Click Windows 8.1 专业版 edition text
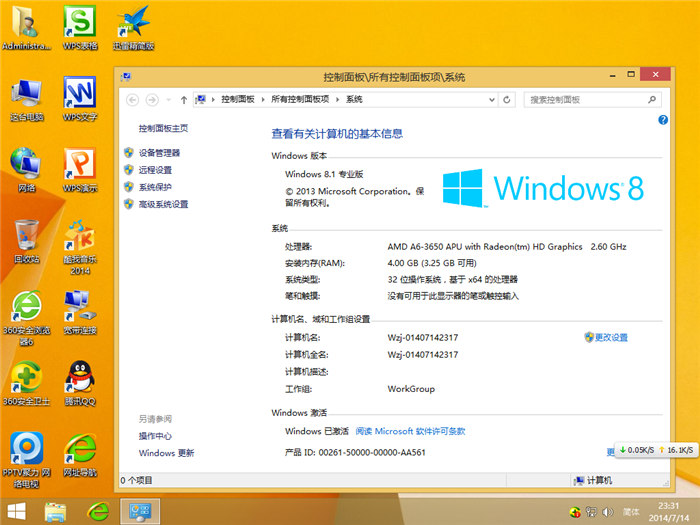 324,174
